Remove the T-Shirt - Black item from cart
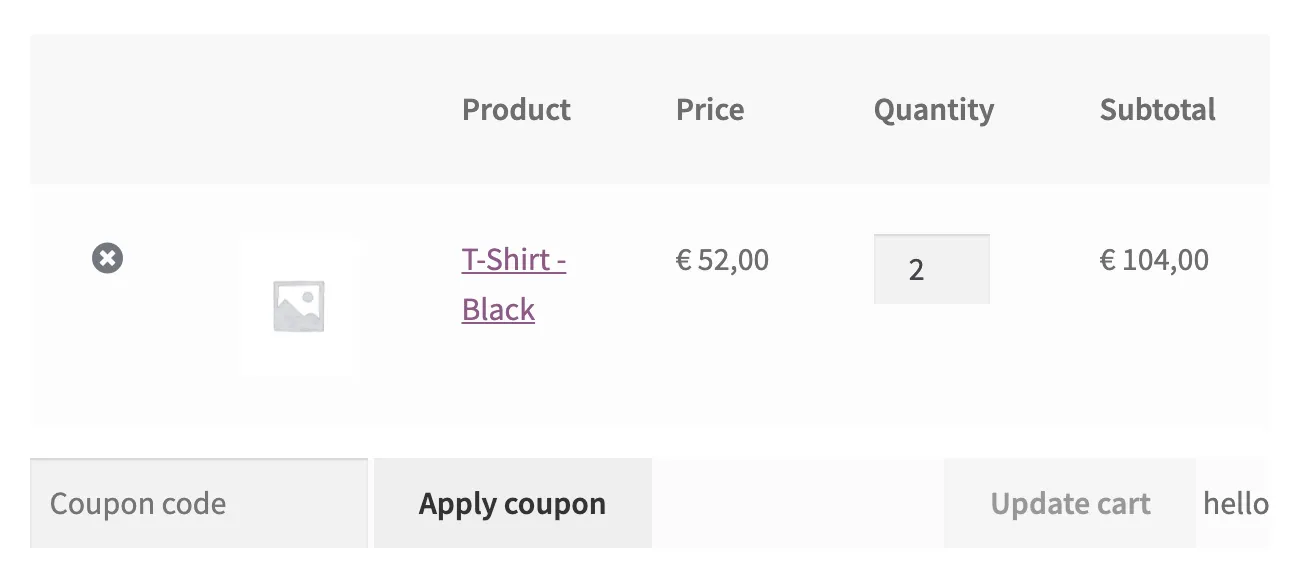 107,259
